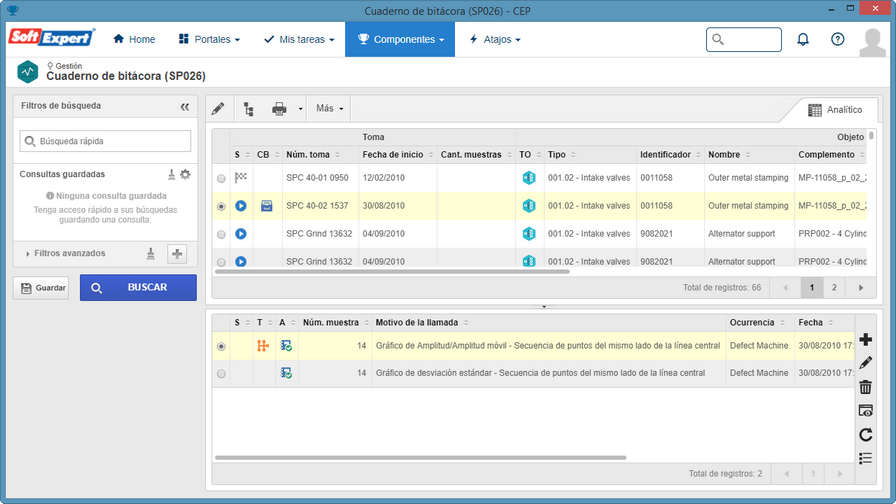This screenshot has height=504, width=896.
Task: Select the radio button for SPC 40-01 0950
Action: pyautogui.click(x=221, y=178)
